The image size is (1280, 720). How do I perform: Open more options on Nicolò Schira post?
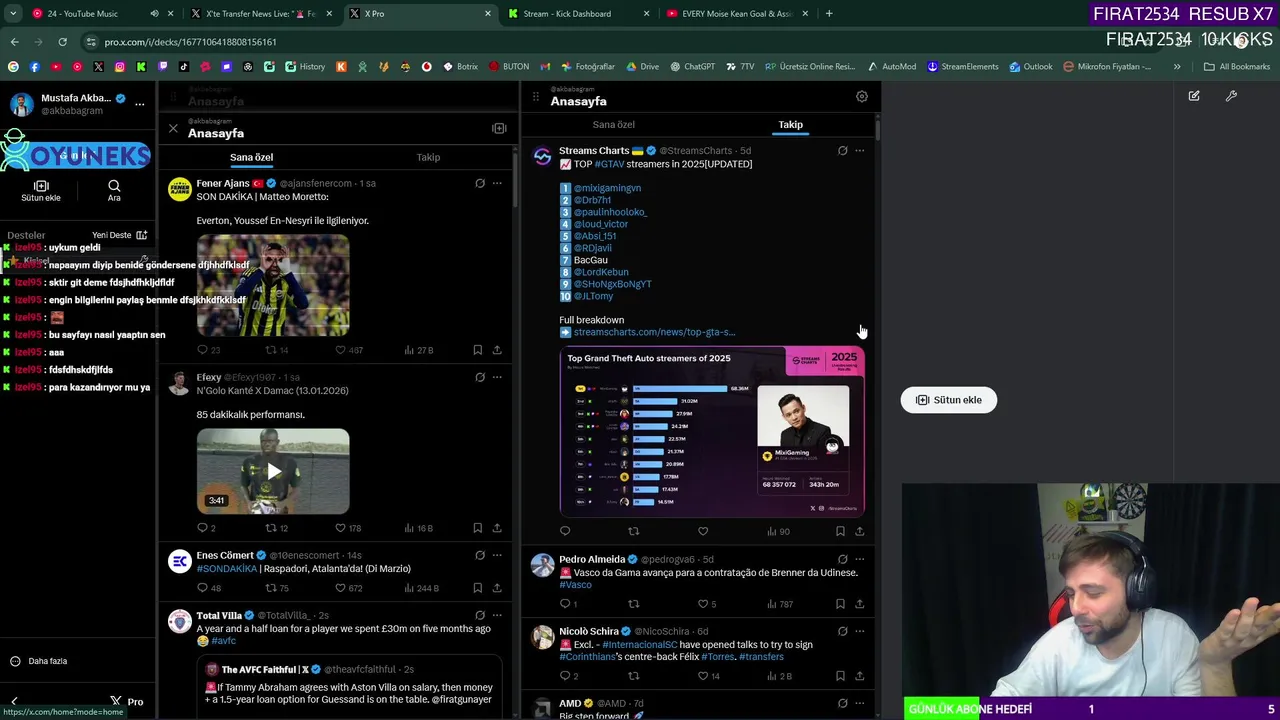coord(860,631)
